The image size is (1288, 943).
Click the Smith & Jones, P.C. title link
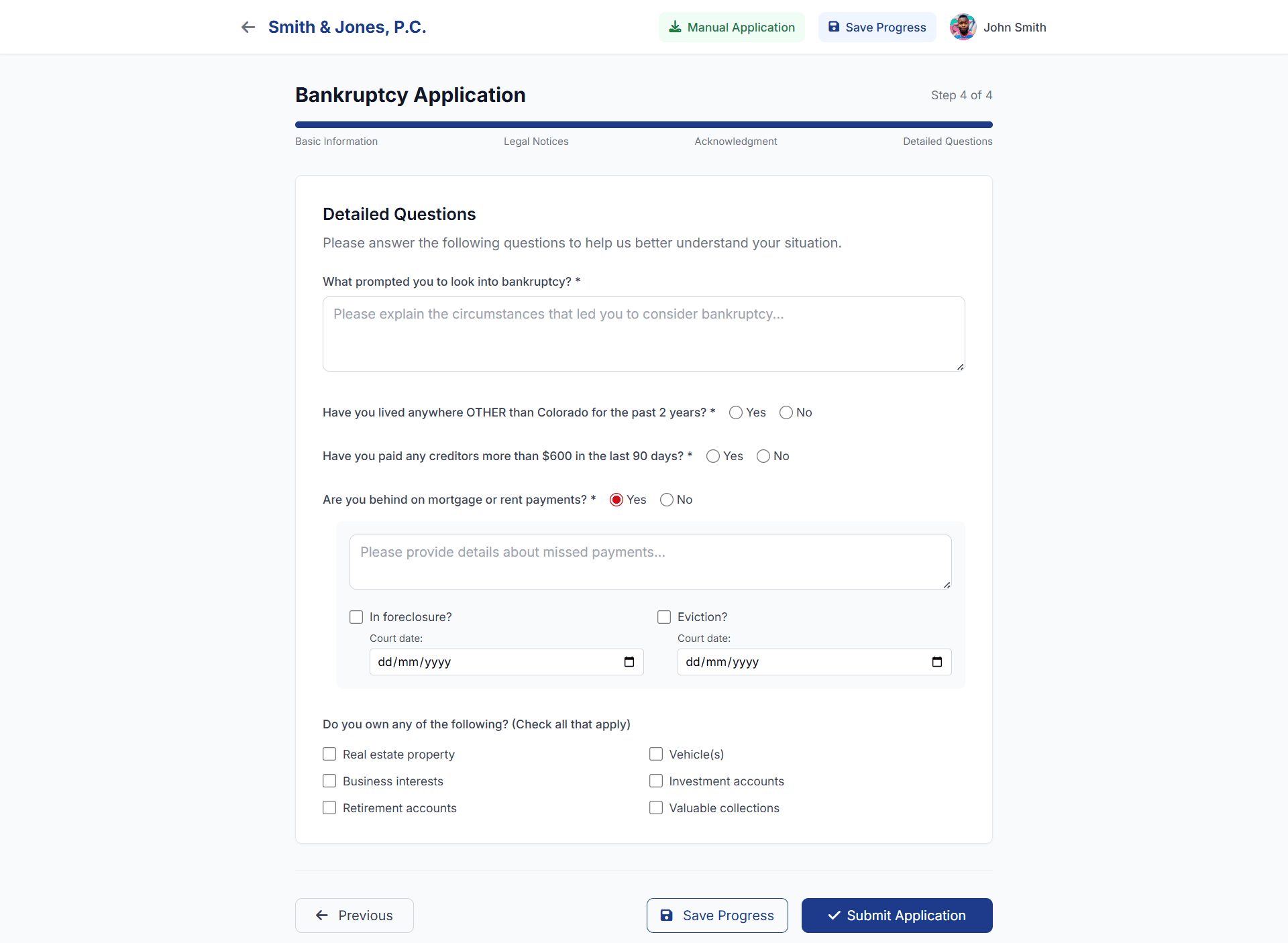coord(347,27)
